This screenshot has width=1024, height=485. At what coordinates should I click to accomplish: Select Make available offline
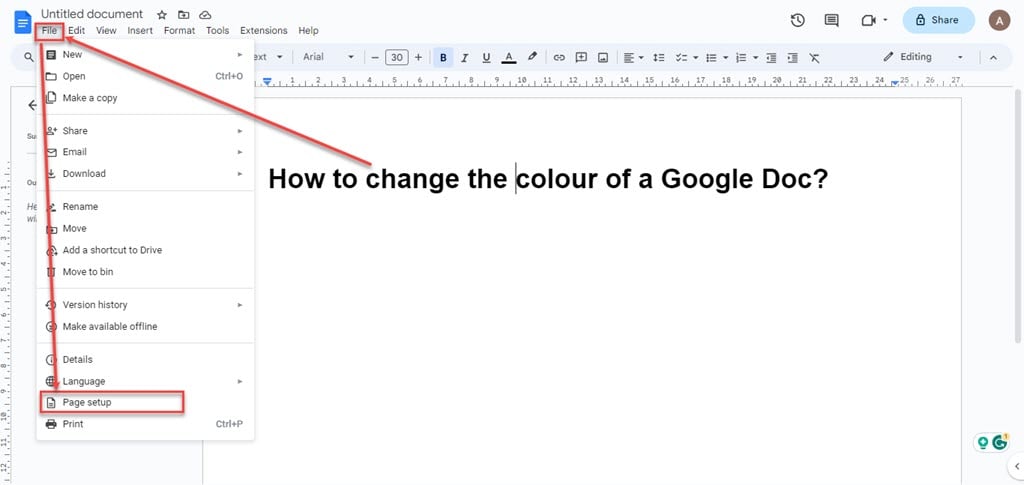[x=145, y=326]
